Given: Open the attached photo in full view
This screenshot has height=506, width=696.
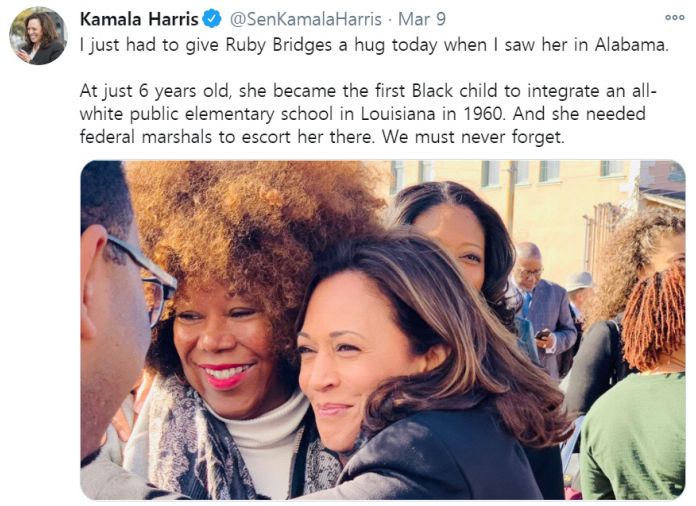Looking at the screenshot, I should coord(383,330).
